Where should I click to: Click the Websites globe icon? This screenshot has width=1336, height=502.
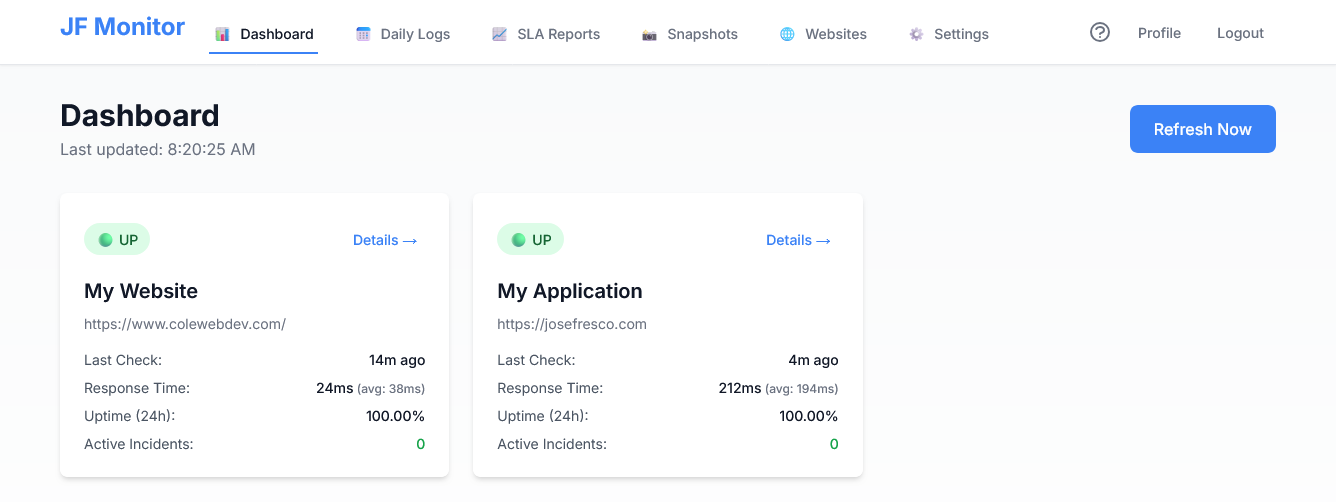pos(787,34)
